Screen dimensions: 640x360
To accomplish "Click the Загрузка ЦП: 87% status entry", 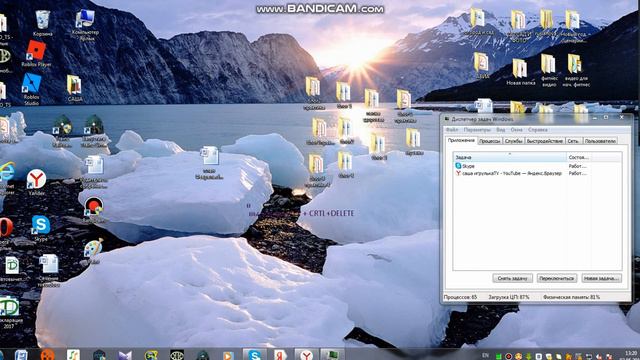I will 509,297.
